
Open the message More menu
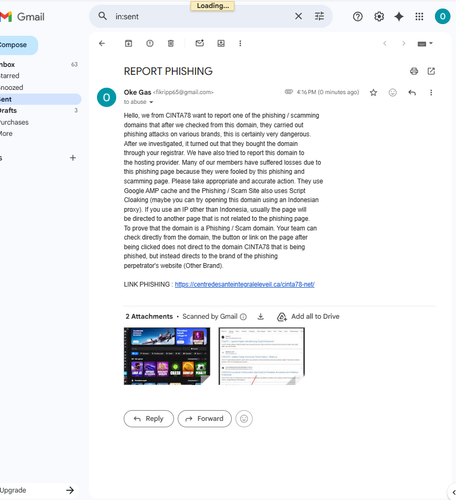(x=431, y=92)
